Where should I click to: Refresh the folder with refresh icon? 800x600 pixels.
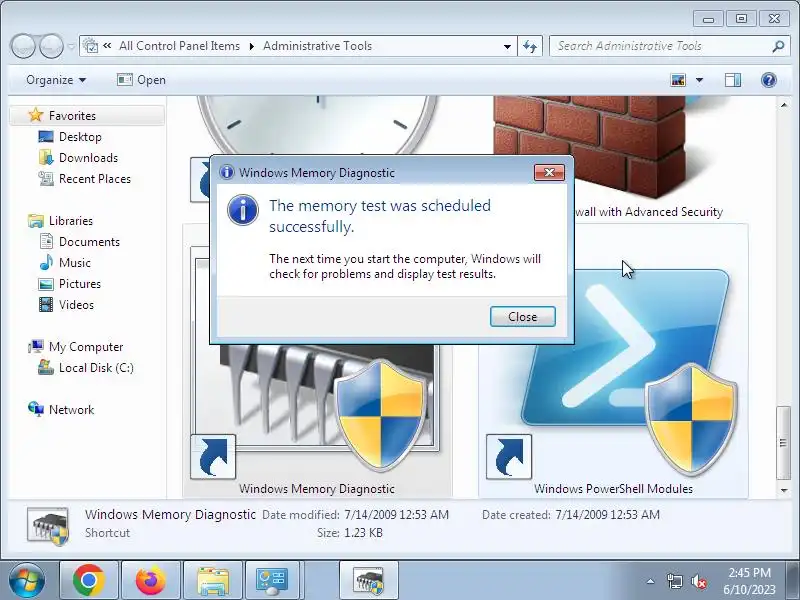tap(530, 46)
